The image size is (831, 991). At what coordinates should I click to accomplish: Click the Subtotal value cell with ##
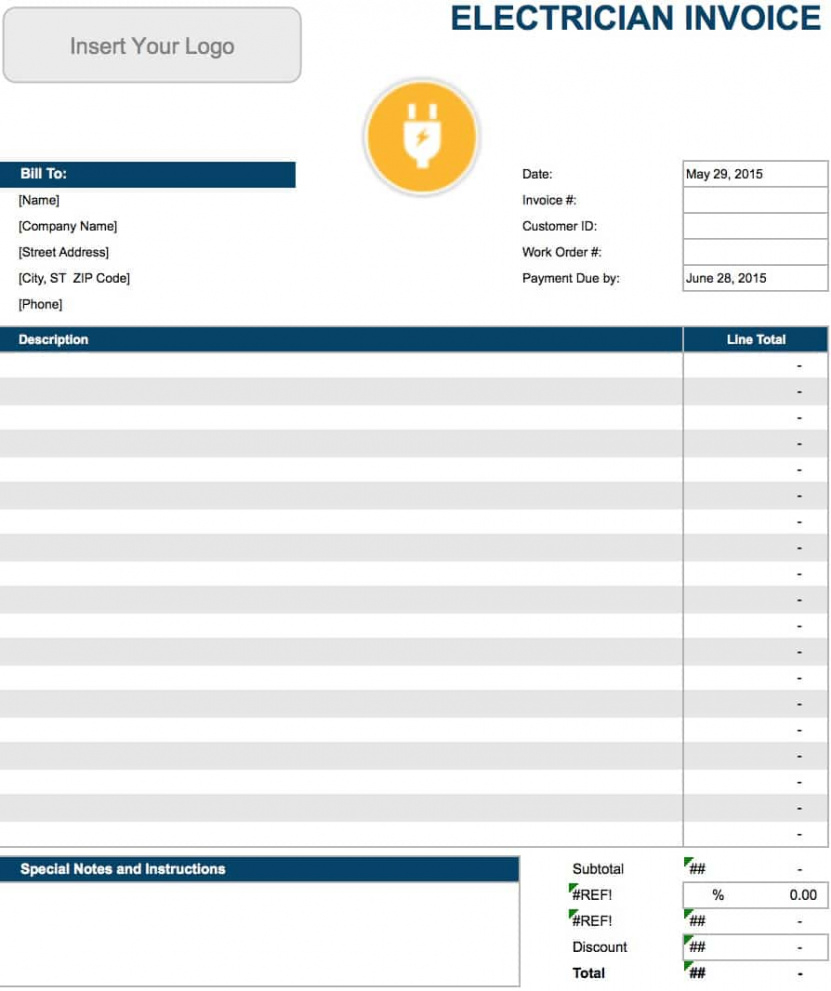pyautogui.click(x=755, y=869)
